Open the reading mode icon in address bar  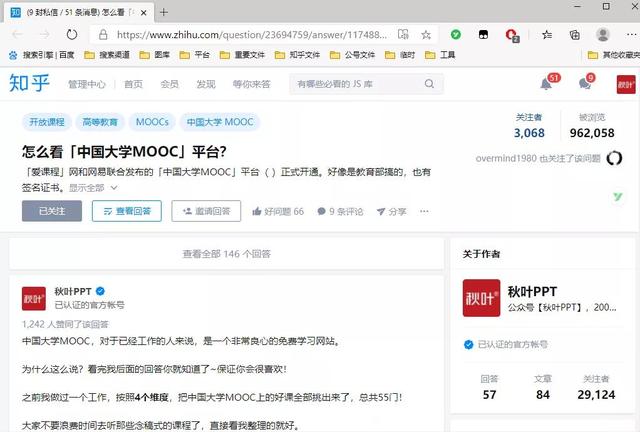[403, 34]
